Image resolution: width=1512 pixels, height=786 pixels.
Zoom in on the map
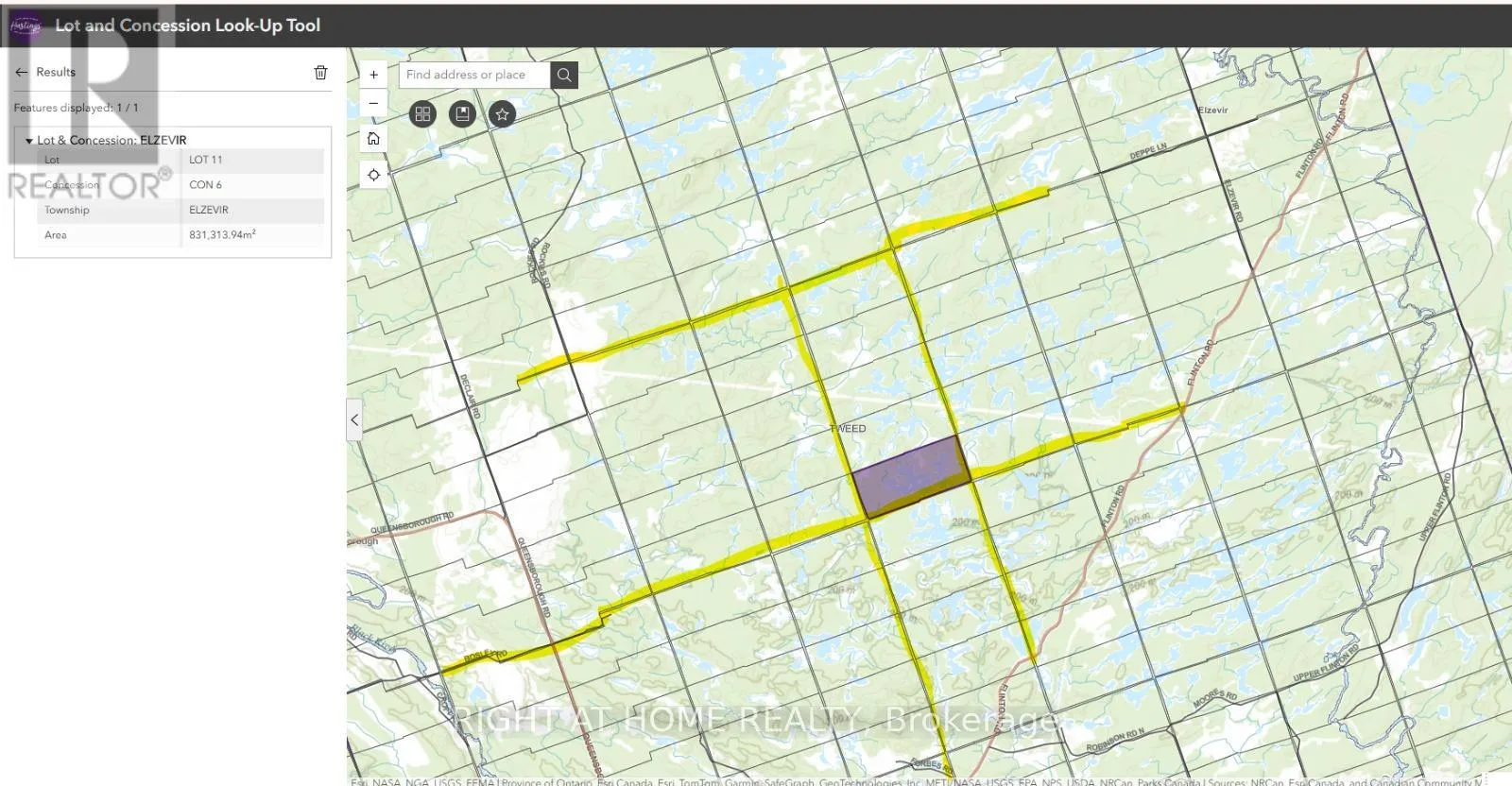tap(373, 75)
